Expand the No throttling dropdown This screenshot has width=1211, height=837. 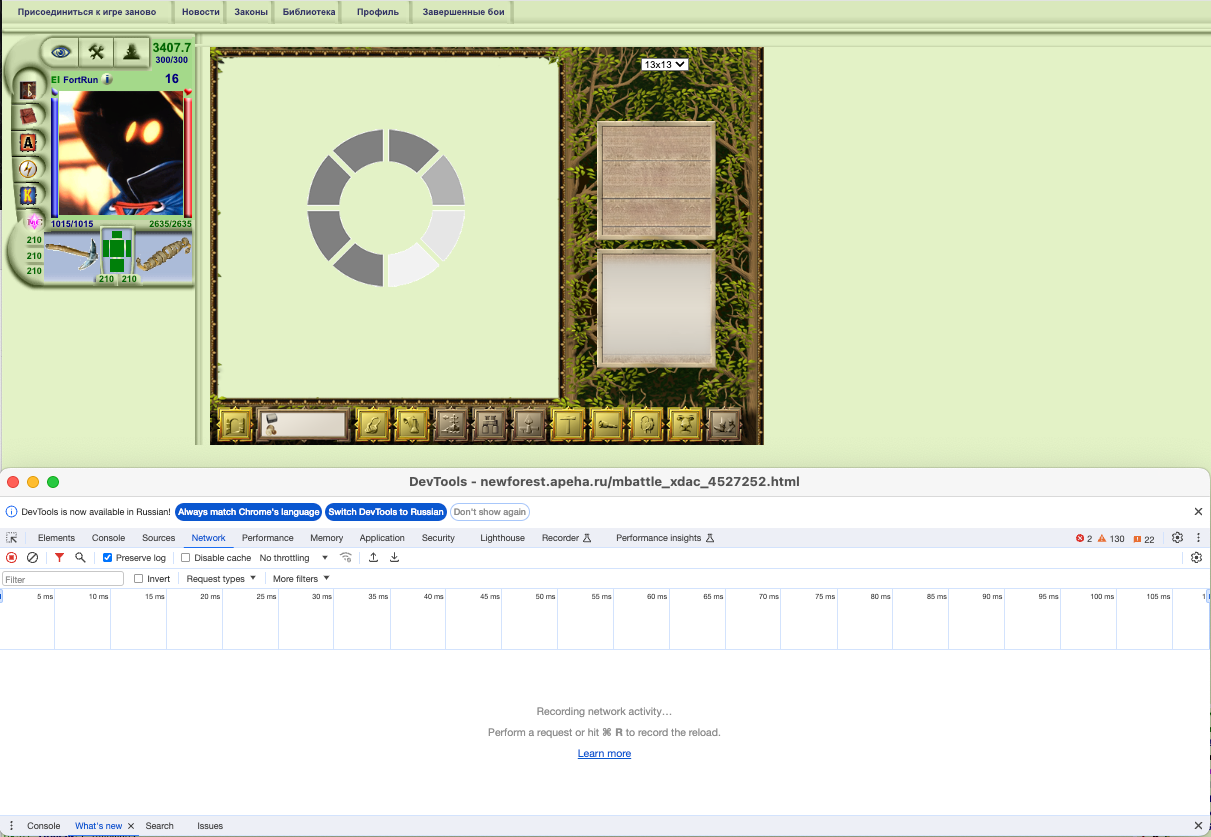pos(294,558)
